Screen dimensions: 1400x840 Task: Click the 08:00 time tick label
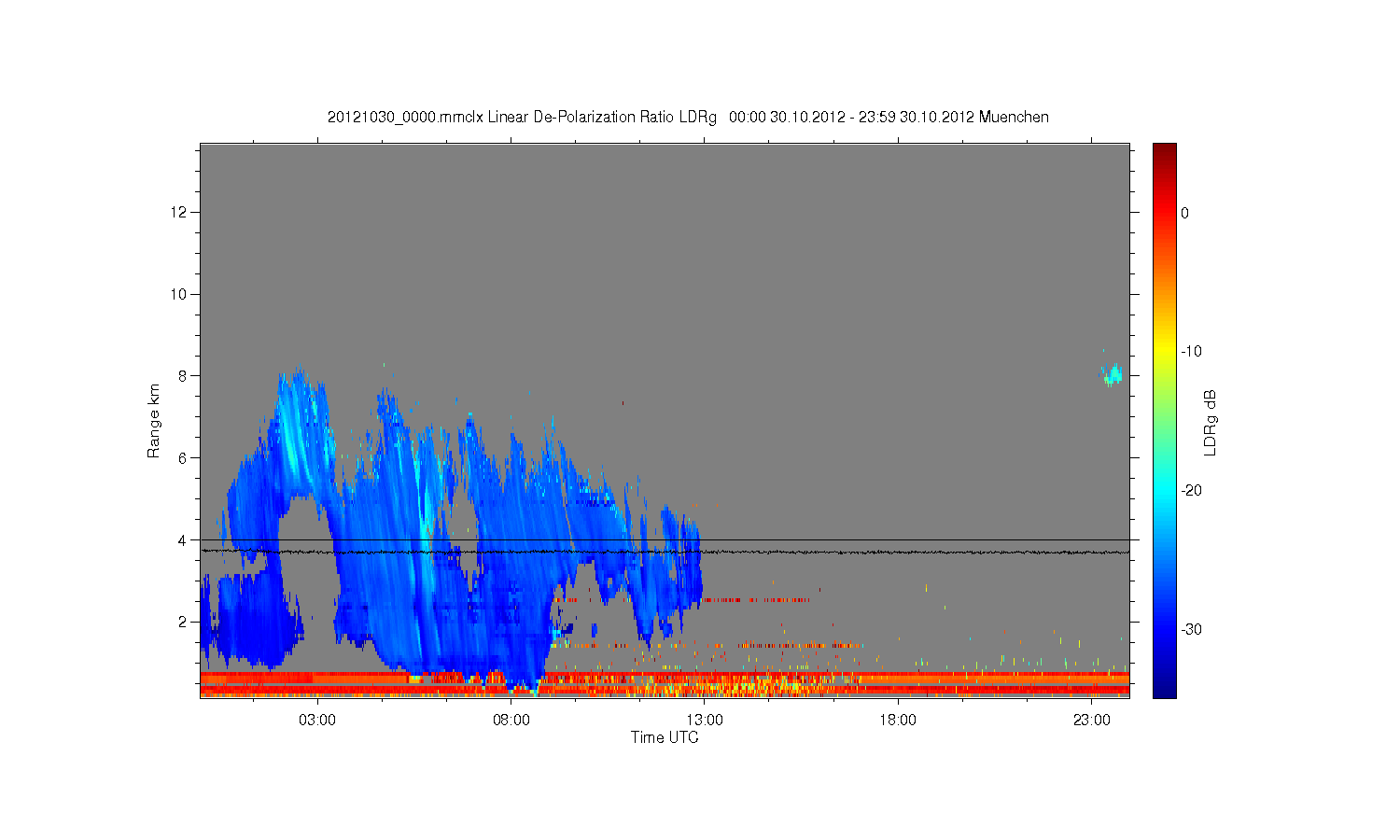click(511, 721)
